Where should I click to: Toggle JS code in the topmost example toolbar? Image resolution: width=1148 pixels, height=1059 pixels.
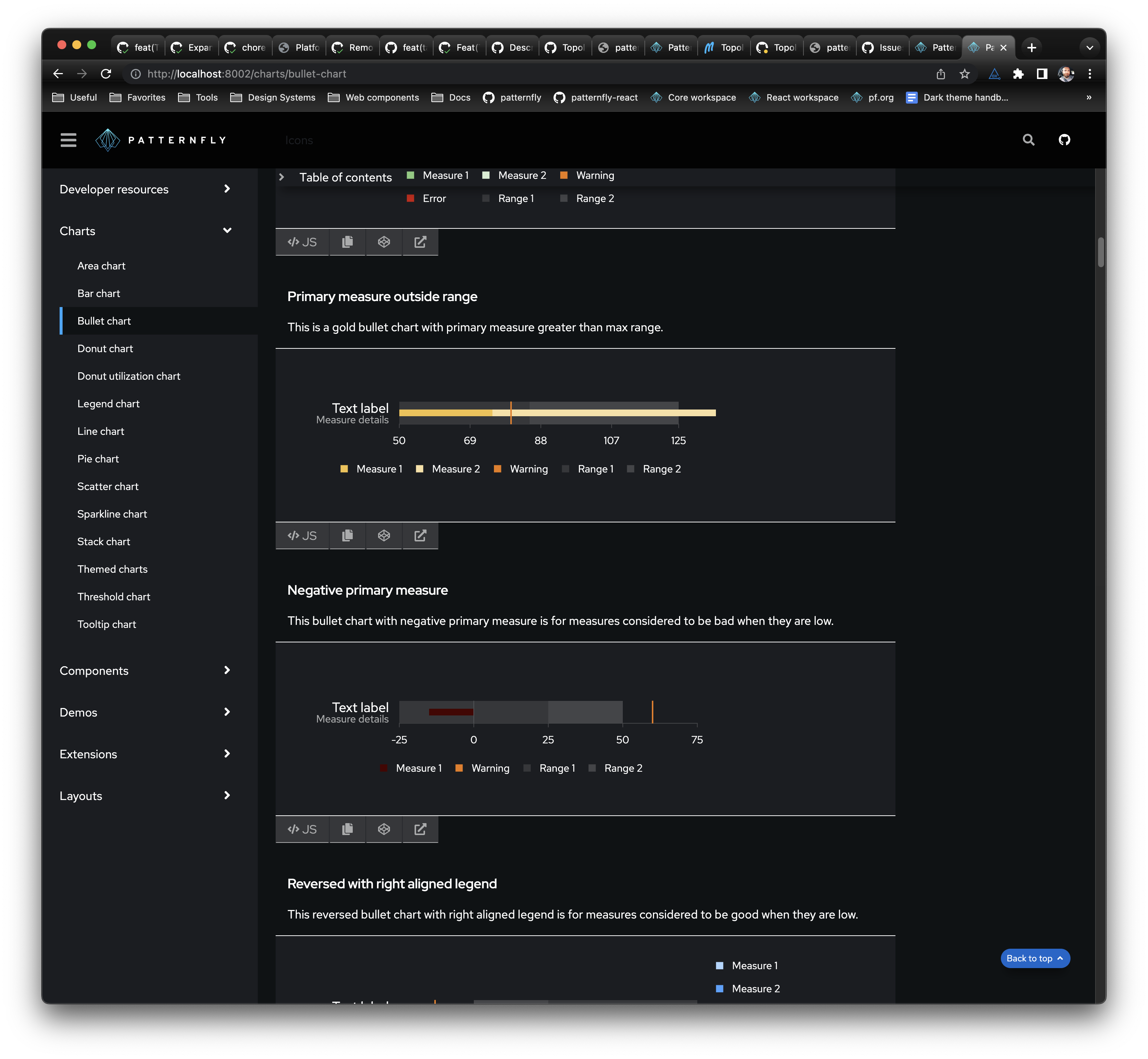click(x=302, y=242)
